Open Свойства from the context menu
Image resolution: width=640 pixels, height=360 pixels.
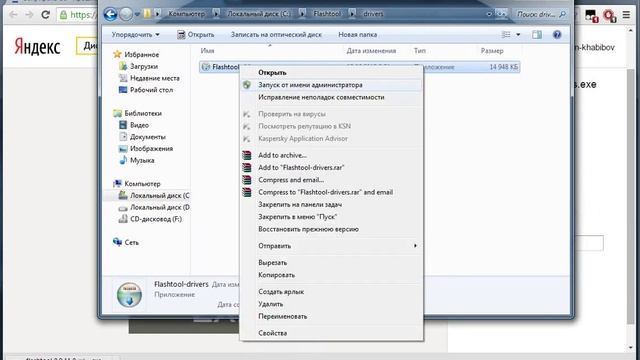click(331, 333)
